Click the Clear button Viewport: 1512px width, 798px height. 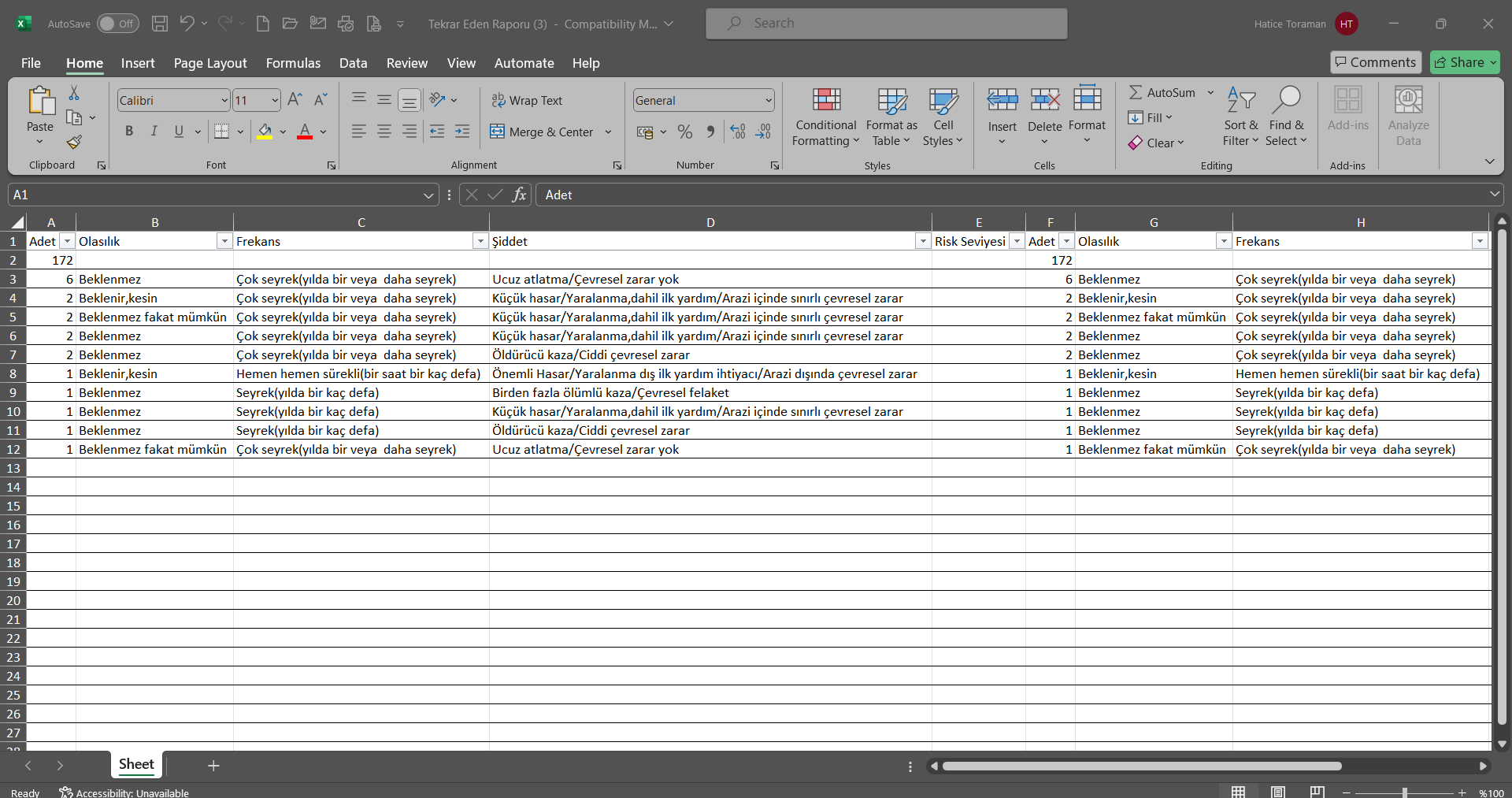(x=1156, y=143)
